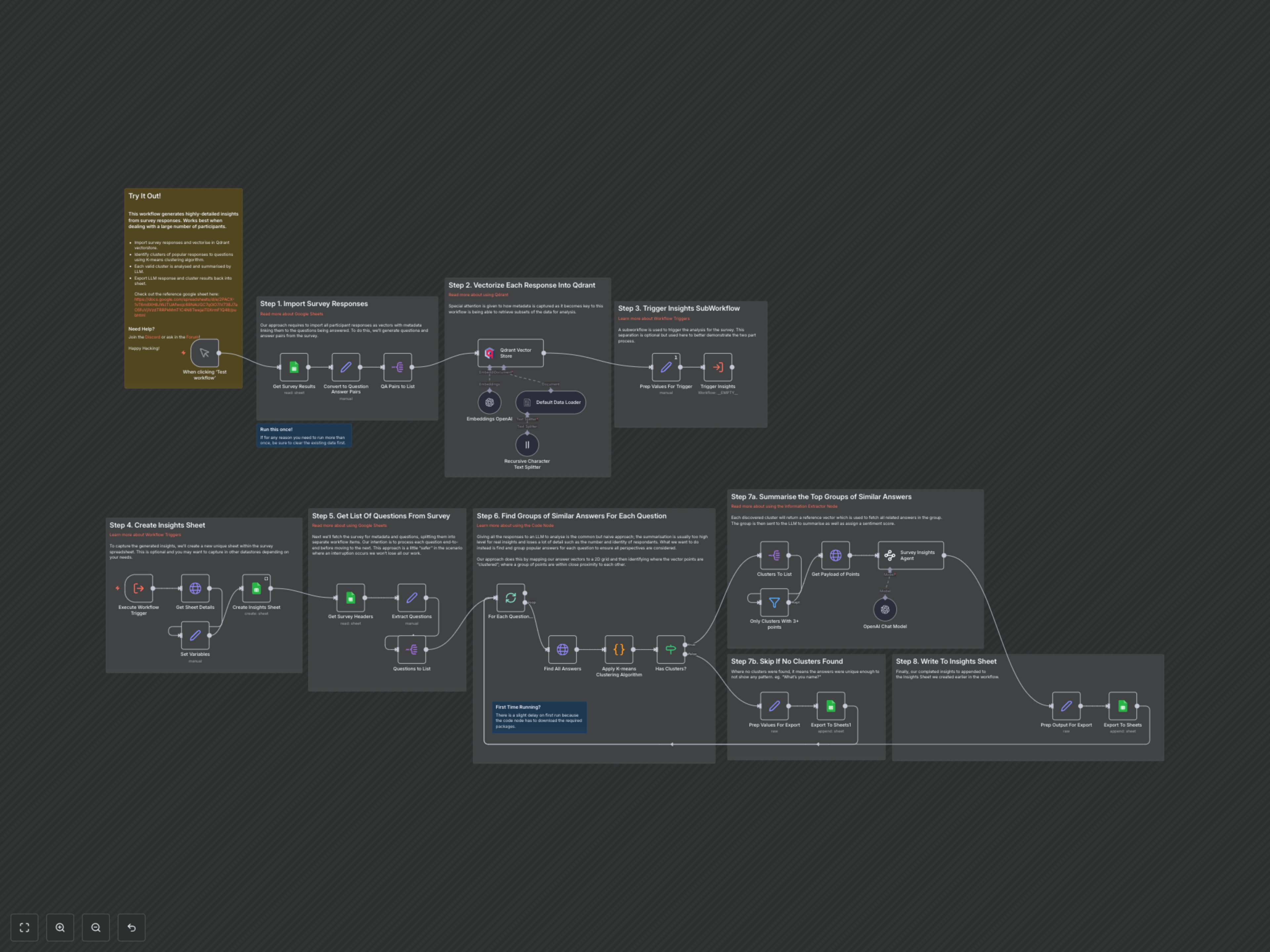Select the Has Clusters? if node
This screenshot has height=952, width=1270.
pos(670,649)
